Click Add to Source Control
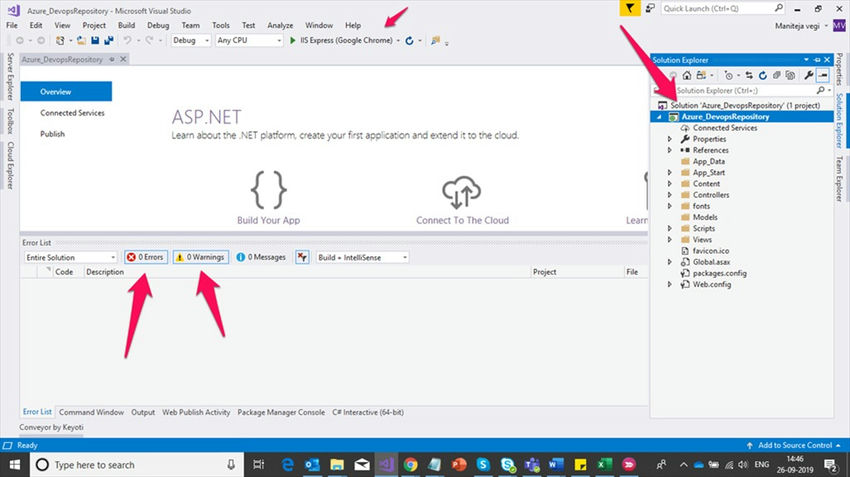The height and width of the screenshot is (477, 850). tap(795, 445)
